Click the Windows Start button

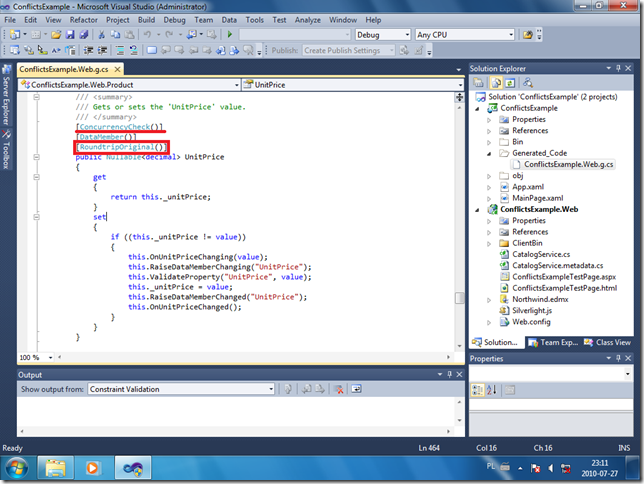[x=17, y=468]
